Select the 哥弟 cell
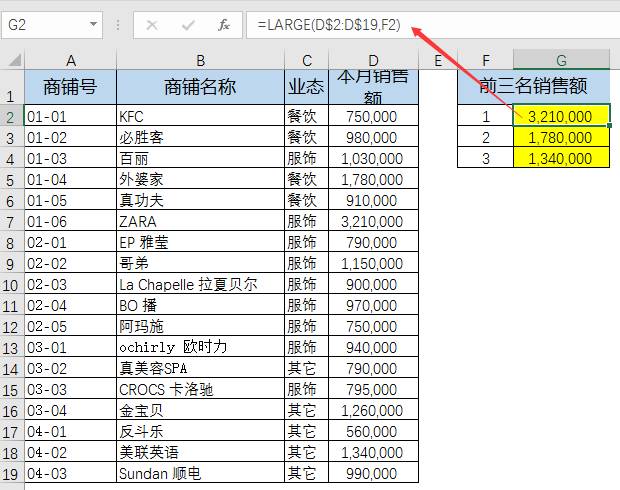Screen dimensions: 620x490 click(200, 262)
